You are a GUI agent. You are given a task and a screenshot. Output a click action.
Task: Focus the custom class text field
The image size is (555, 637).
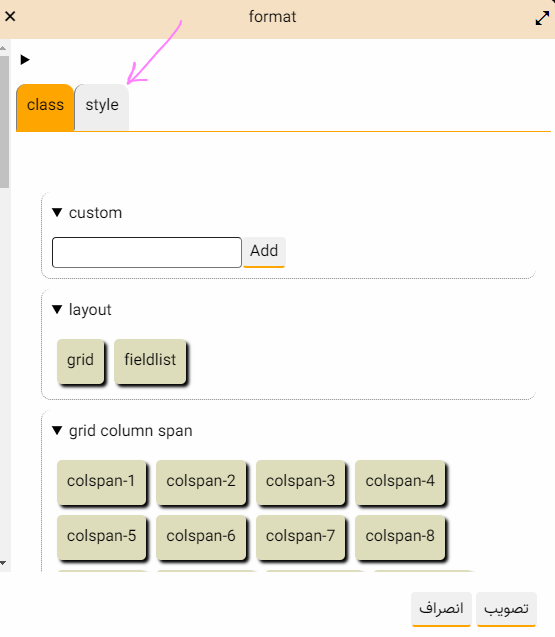point(147,252)
